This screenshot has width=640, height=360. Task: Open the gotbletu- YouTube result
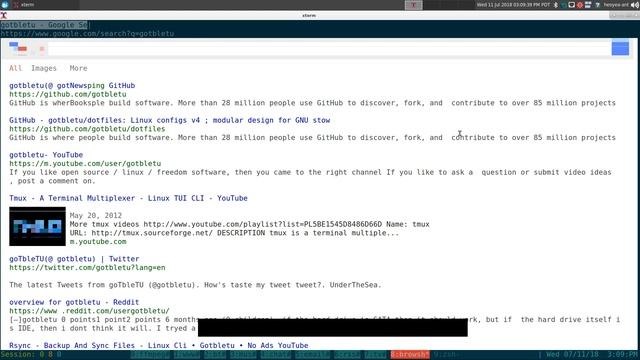[x=46, y=155]
